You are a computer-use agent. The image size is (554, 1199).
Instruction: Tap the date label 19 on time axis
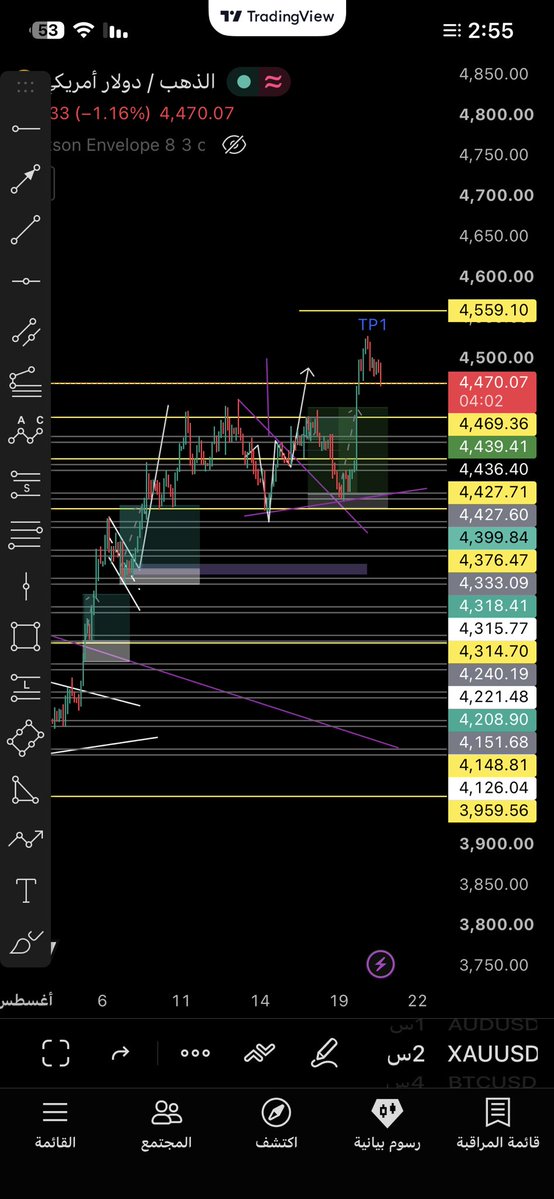pyautogui.click(x=340, y=1001)
